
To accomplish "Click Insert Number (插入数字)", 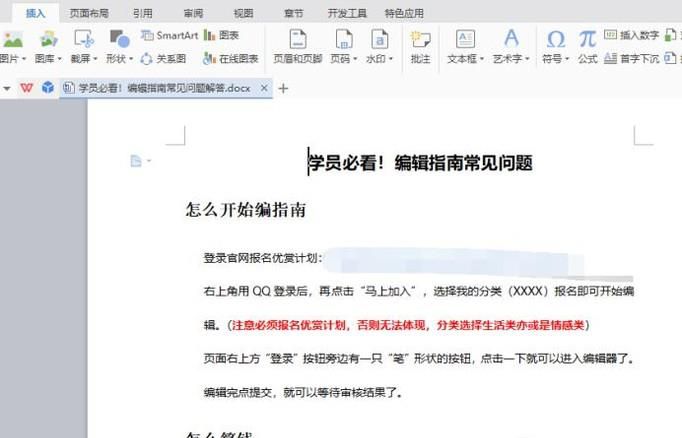I will click(x=632, y=35).
